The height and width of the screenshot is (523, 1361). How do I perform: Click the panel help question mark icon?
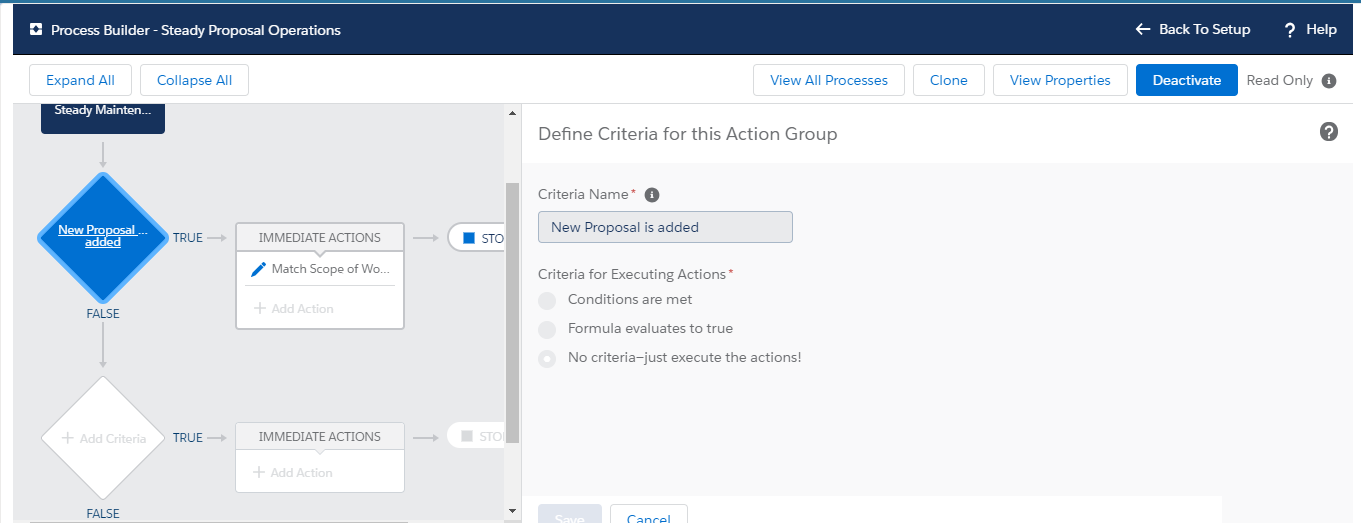coord(1329,132)
